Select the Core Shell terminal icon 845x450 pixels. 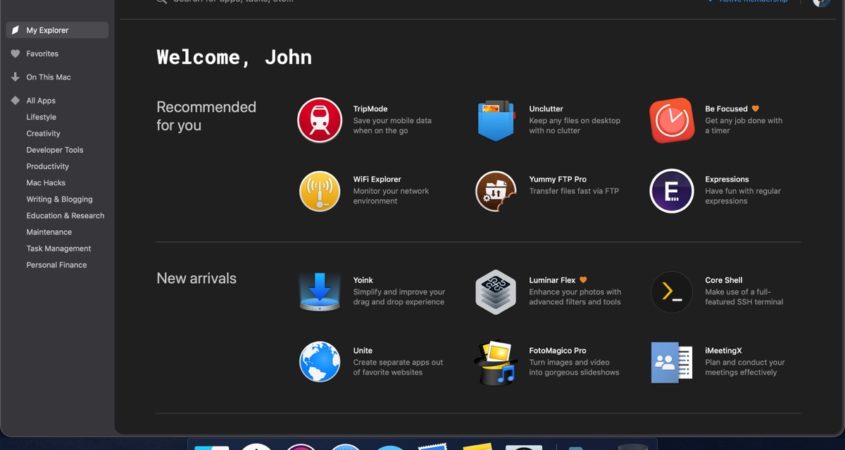pos(671,291)
